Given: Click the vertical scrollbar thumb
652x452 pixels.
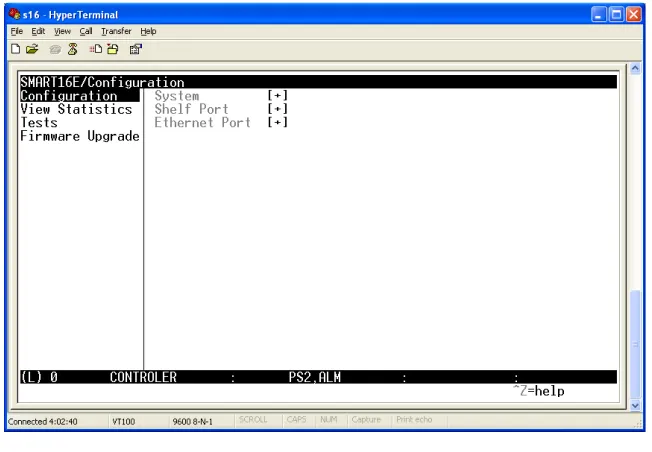Looking at the screenshot, I should [x=635, y=344].
